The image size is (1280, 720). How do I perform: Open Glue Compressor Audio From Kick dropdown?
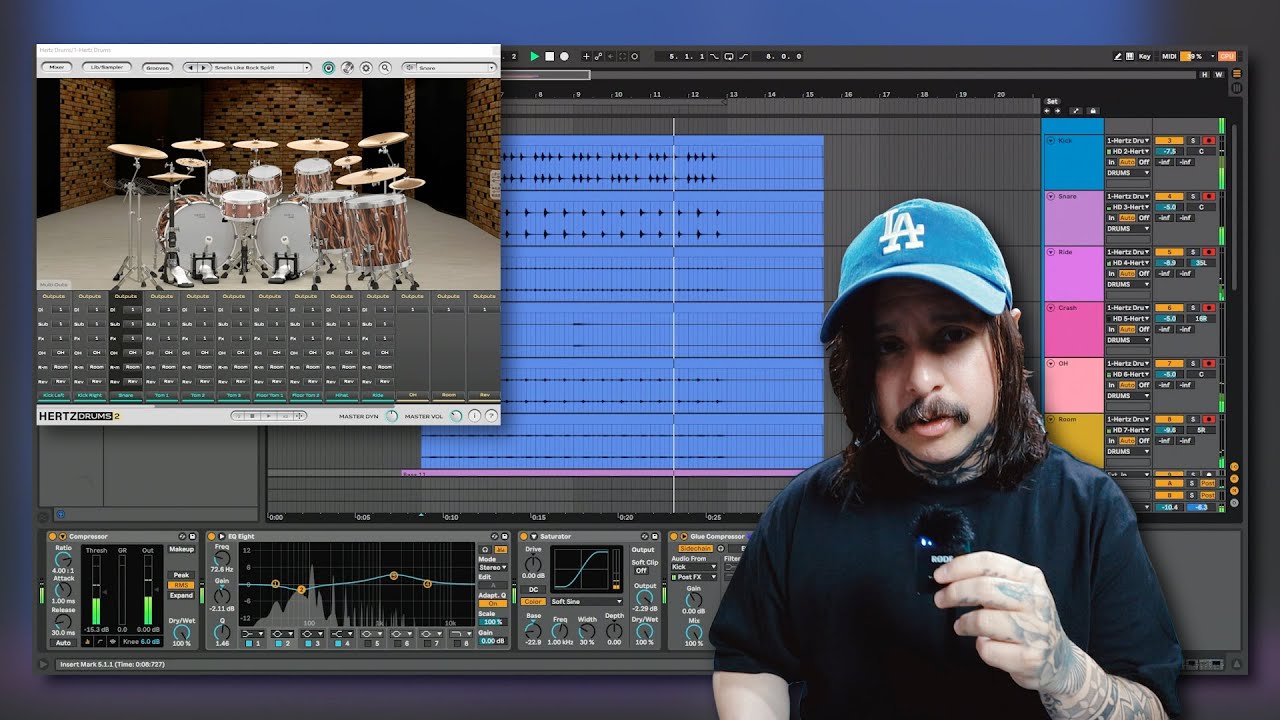coord(694,567)
